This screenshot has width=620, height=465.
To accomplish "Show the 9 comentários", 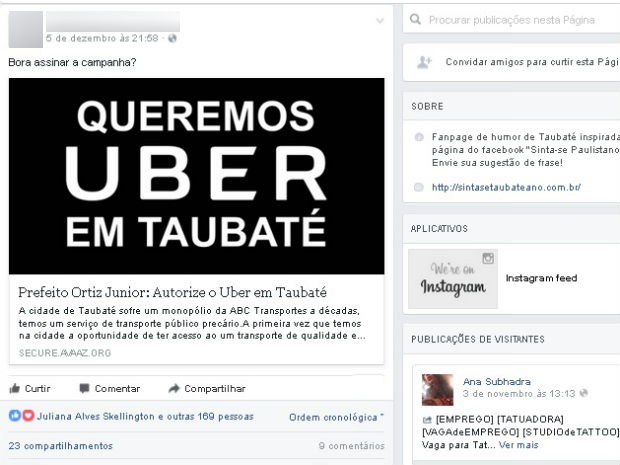I will coord(352,446).
